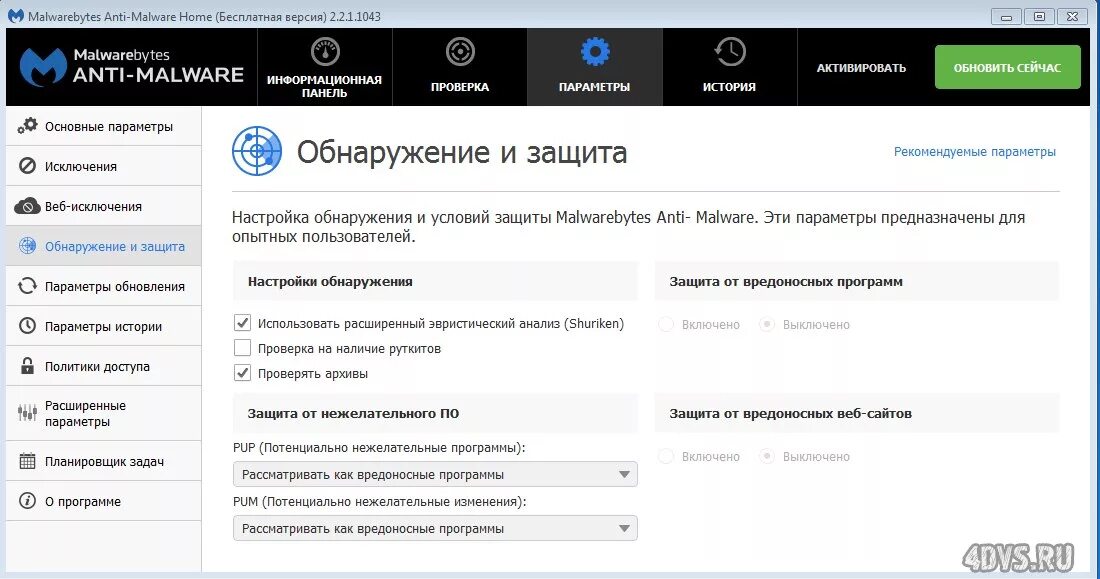Image resolution: width=1100 pixels, height=579 pixels.
Task: Minimize the Malwarebytes window
Action: [x=1007, y=16]
